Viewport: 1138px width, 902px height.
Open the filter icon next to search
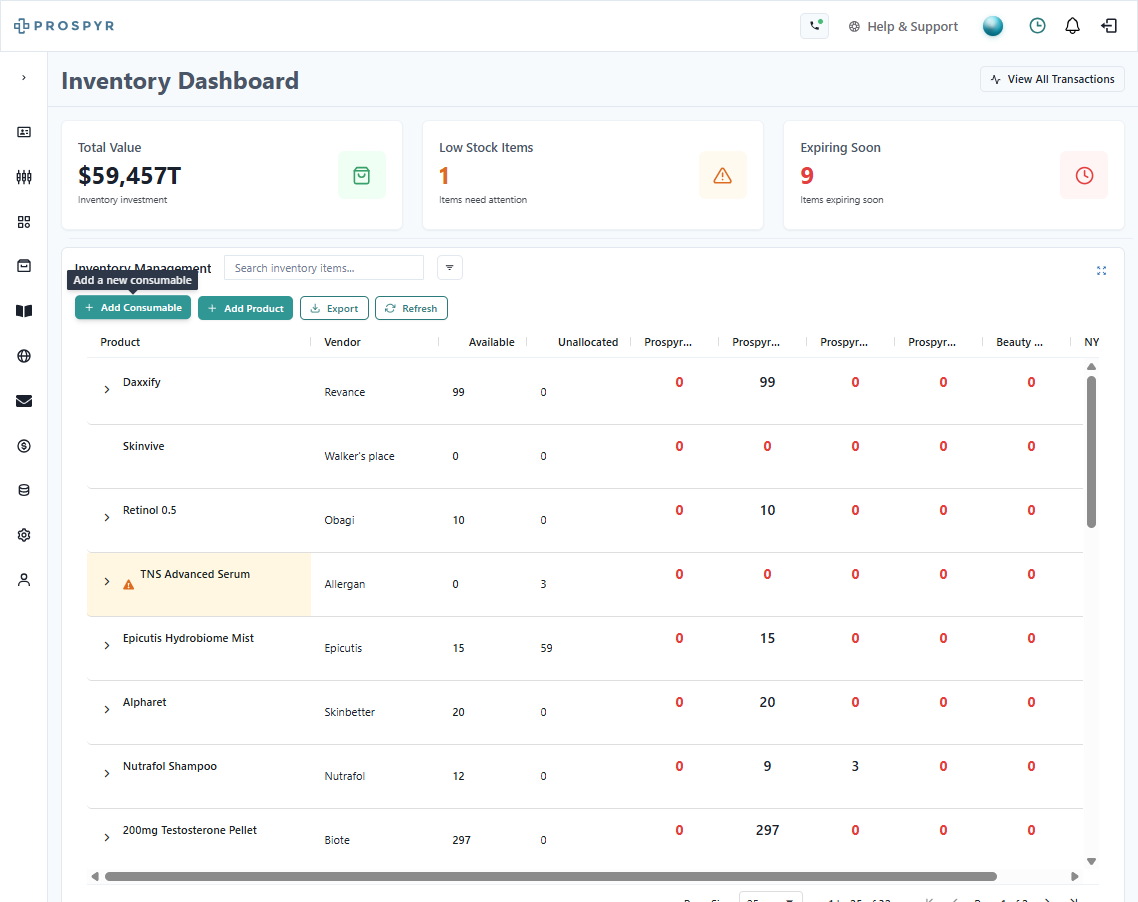click(x=450, y=268)
